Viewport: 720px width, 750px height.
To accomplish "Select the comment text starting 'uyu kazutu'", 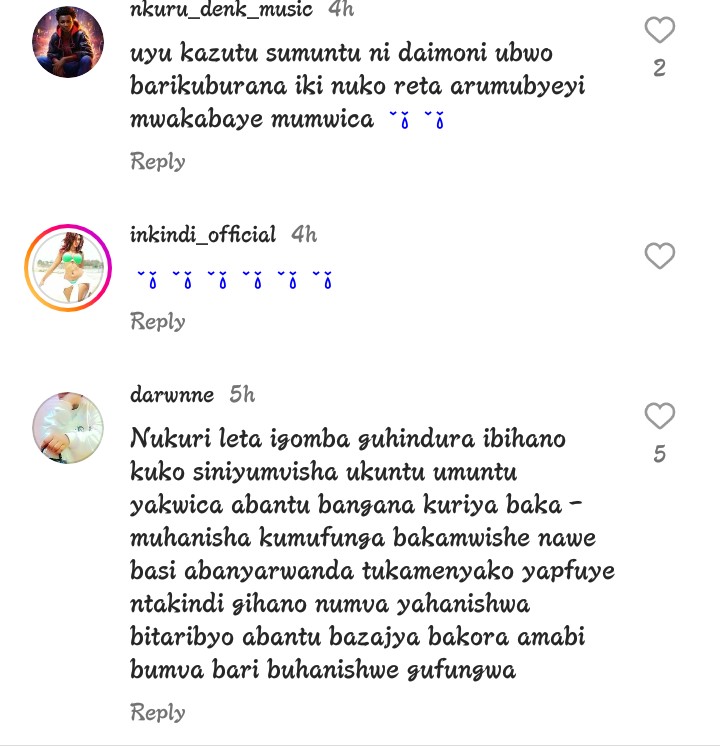I will (357, 86).
